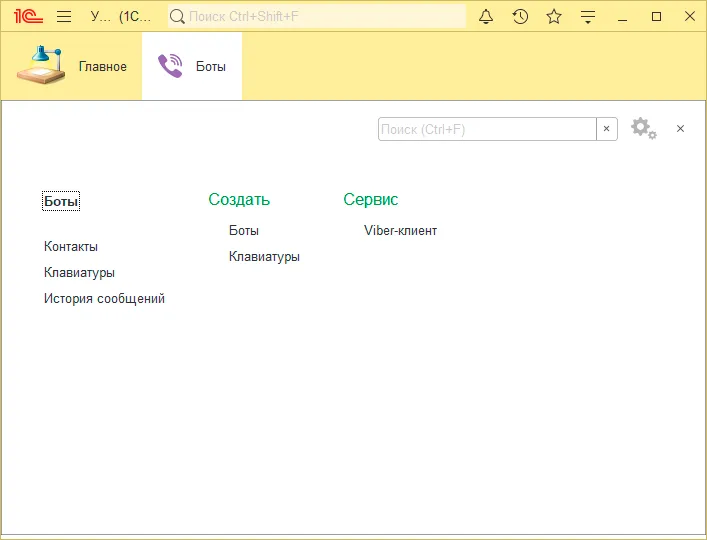Click the magnifier icon in global search
This screenshot has height=540, width=707.
click(177, 16)
